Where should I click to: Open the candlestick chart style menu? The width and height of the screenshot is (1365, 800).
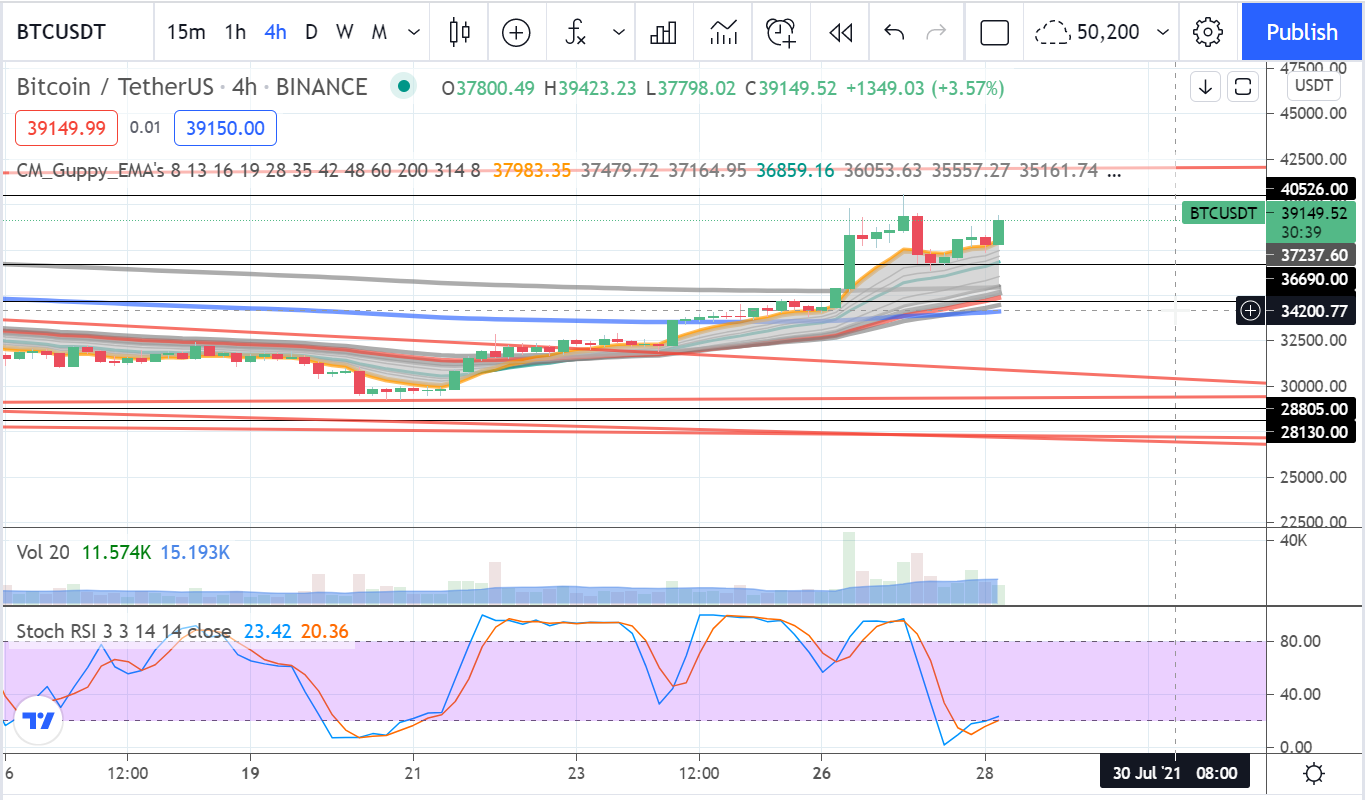(460, 32)
